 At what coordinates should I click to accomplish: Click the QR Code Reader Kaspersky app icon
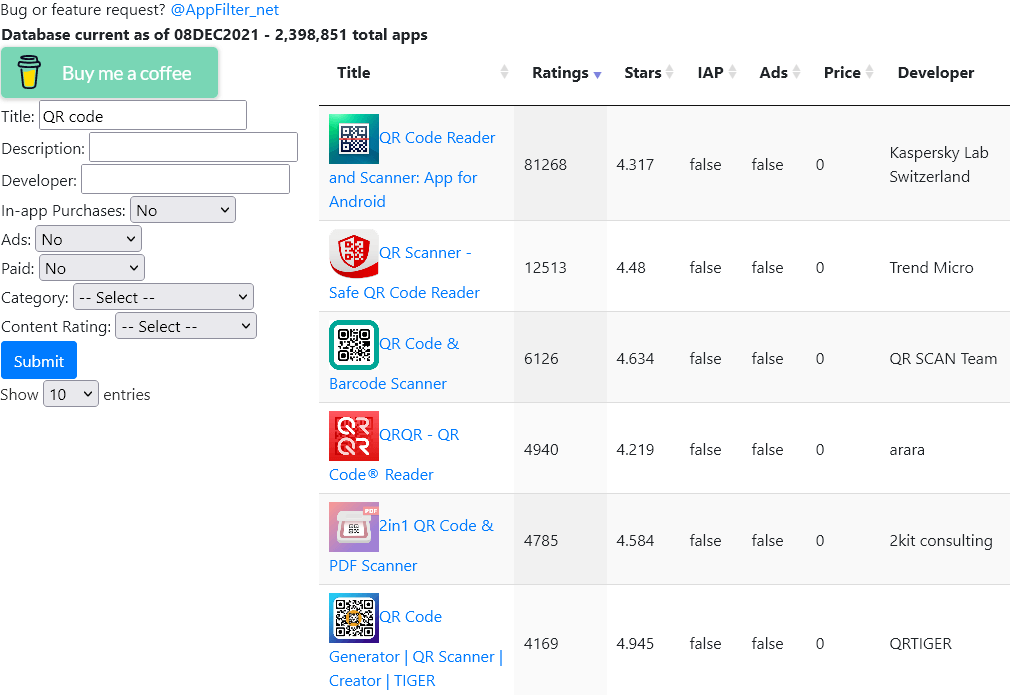[353, 139]
